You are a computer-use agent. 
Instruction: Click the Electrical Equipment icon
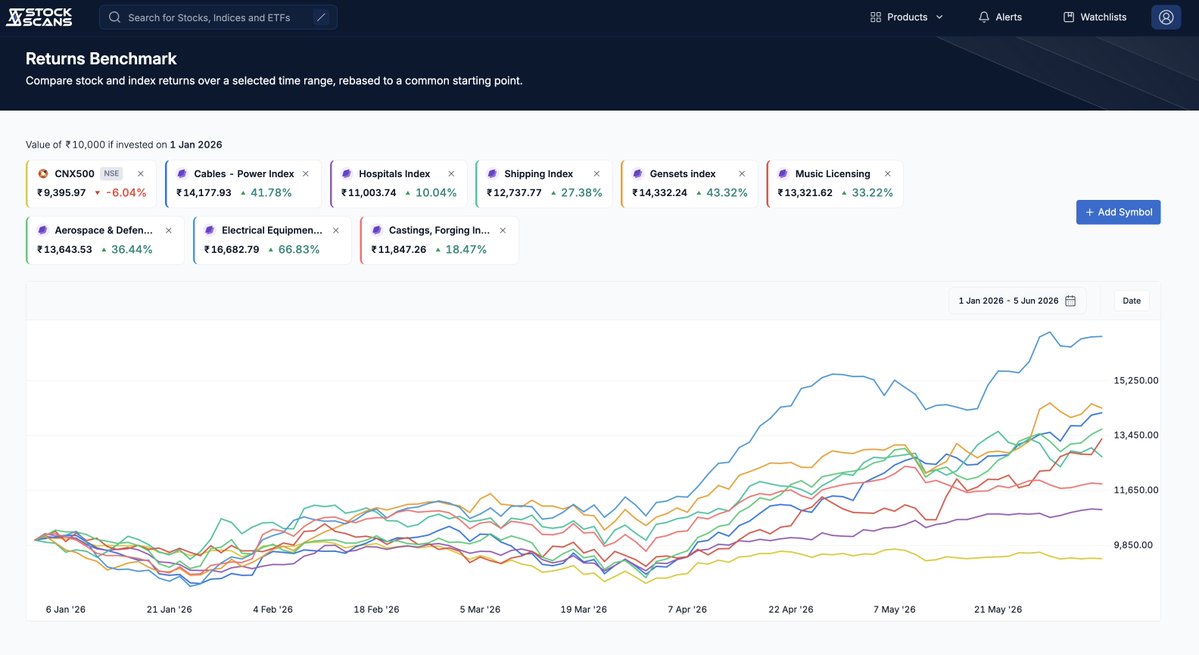click(x=210, y=230)
